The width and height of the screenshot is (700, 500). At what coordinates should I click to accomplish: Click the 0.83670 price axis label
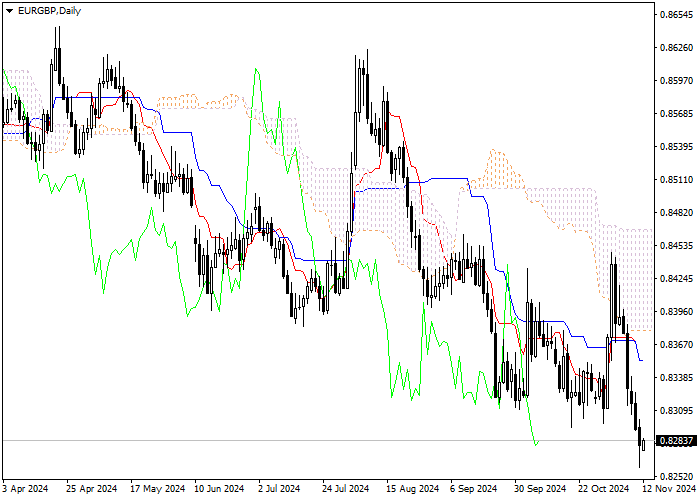coord(677,345)
